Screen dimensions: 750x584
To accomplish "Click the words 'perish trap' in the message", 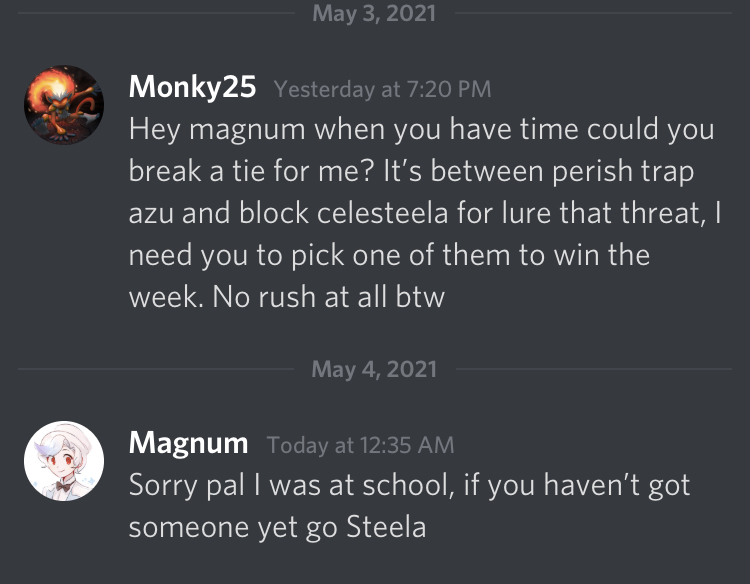I will 622,171.
